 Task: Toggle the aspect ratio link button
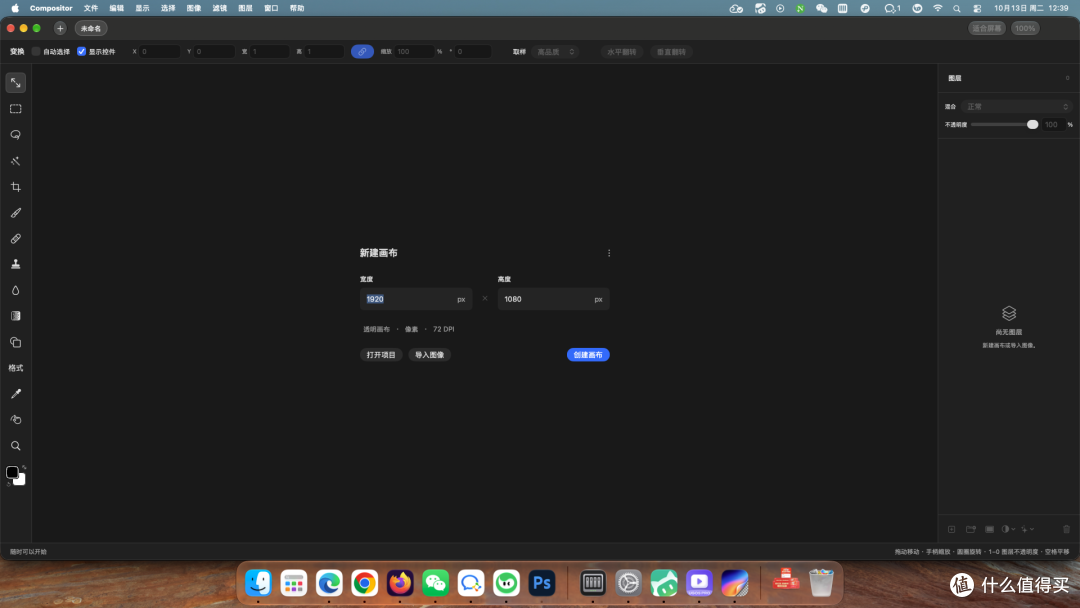[x=362, y=52]
